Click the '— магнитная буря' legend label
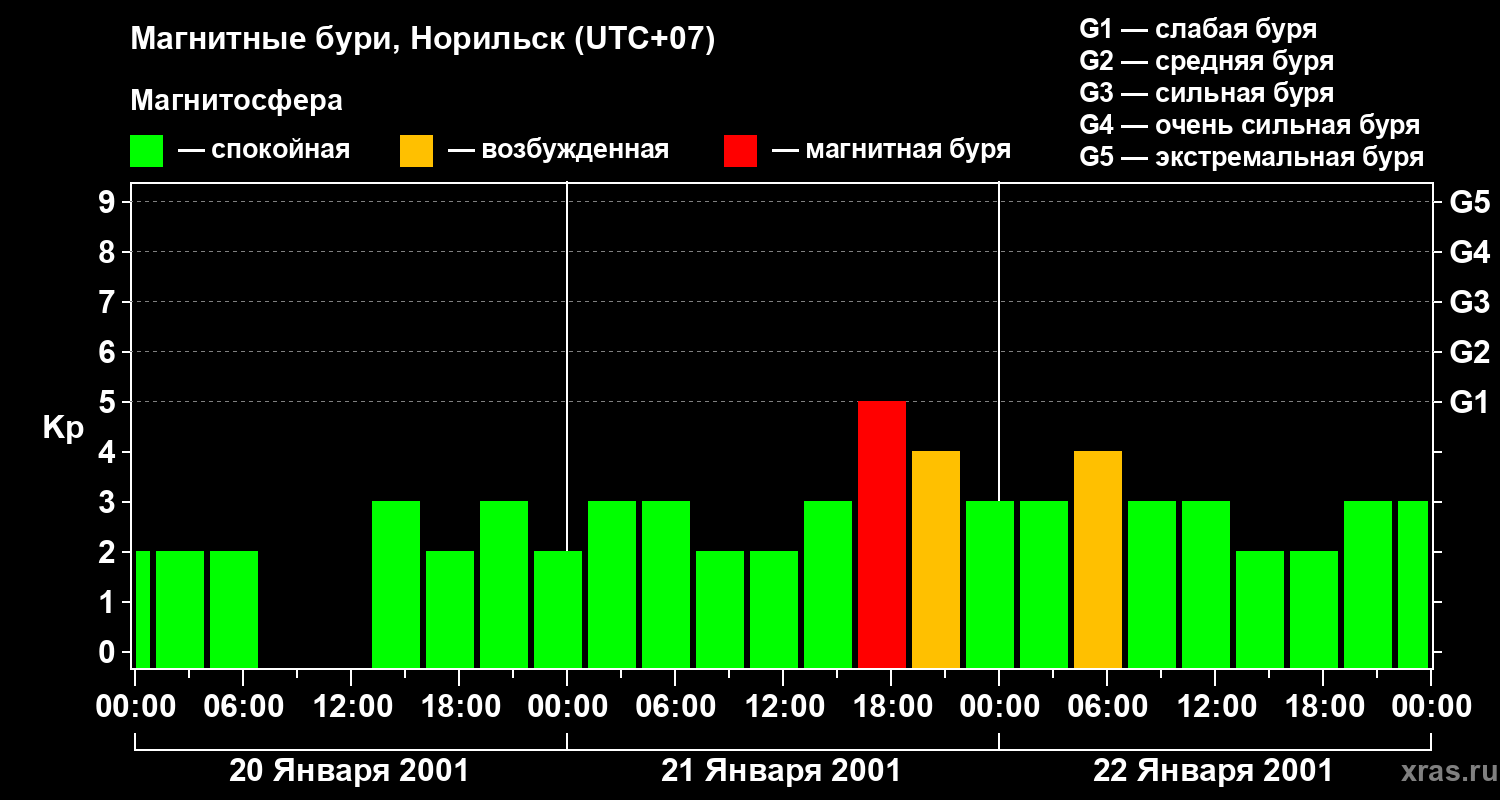Image resolution: width=1500 pixels, height=800 pixels. [891, 150]
